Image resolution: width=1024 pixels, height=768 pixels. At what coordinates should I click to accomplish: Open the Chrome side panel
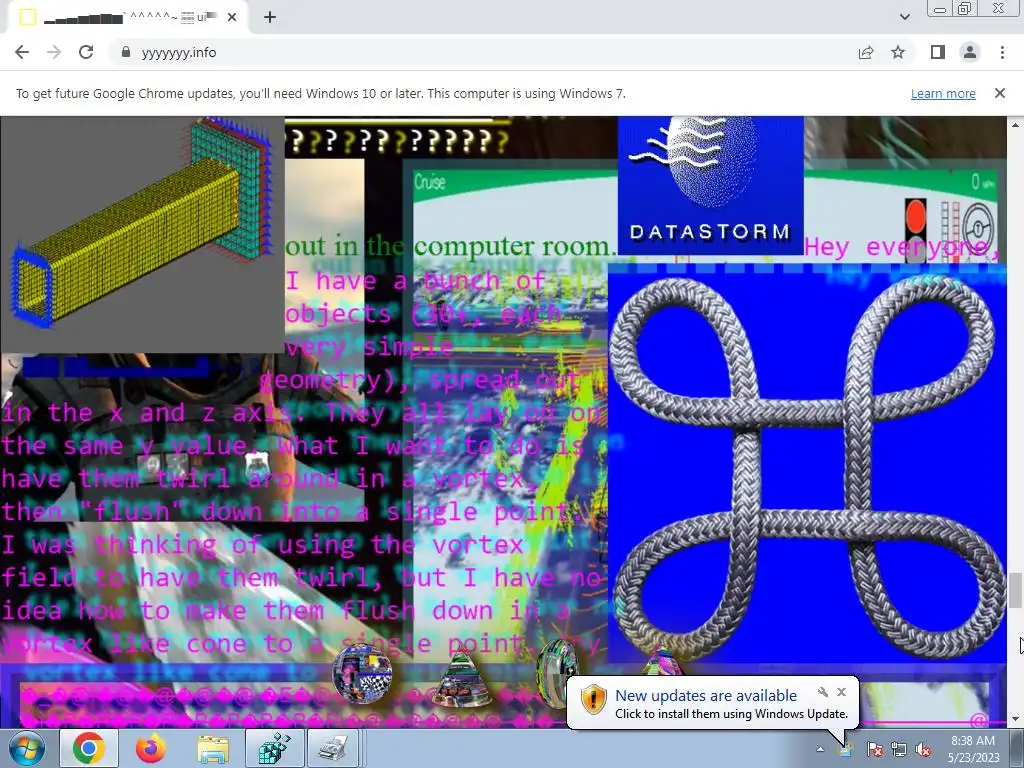point(938,52)
